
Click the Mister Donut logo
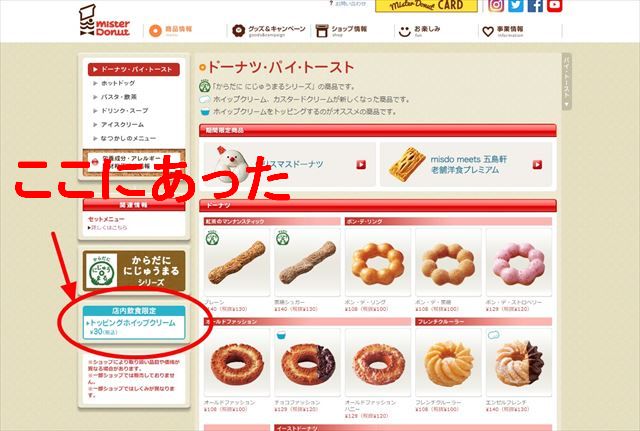click(x=105, y=21)
